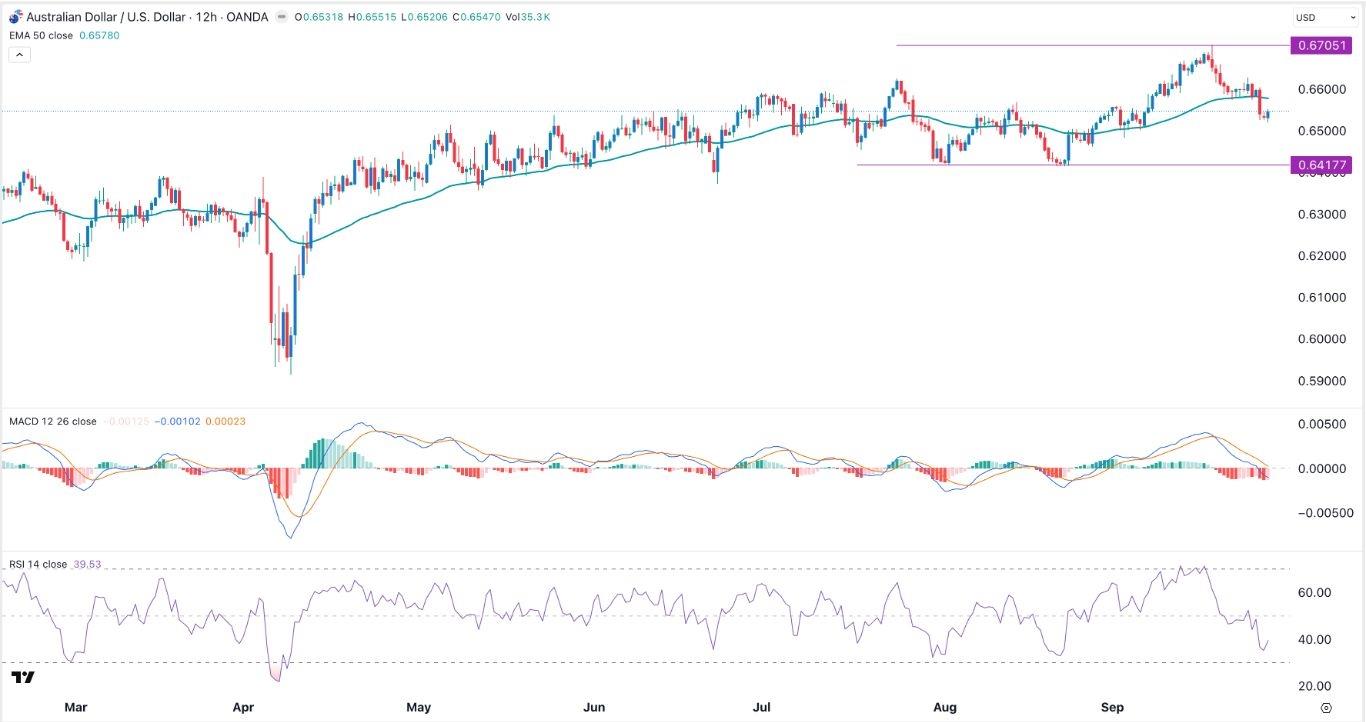This screenshot has width=1366, height=722.
Task: Click the 0.60000 level on price scale
Action: 1321,340
